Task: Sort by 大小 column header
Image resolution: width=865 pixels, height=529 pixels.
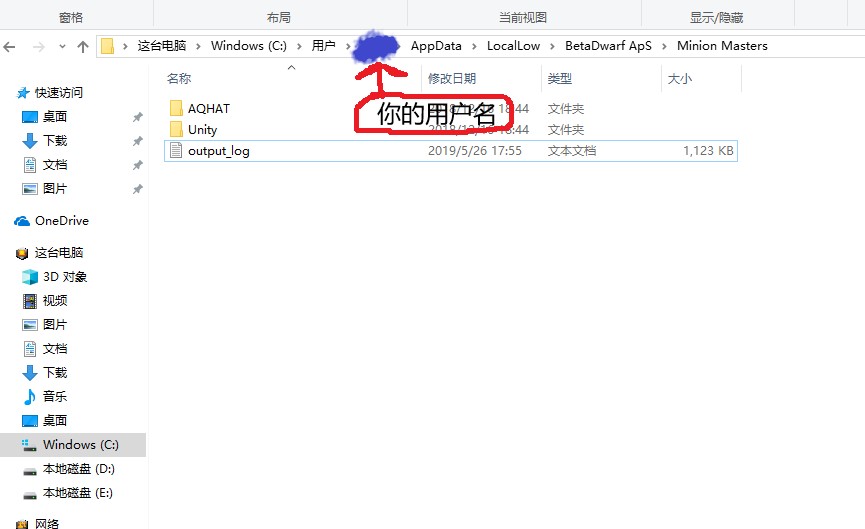Action: (679, 78)
